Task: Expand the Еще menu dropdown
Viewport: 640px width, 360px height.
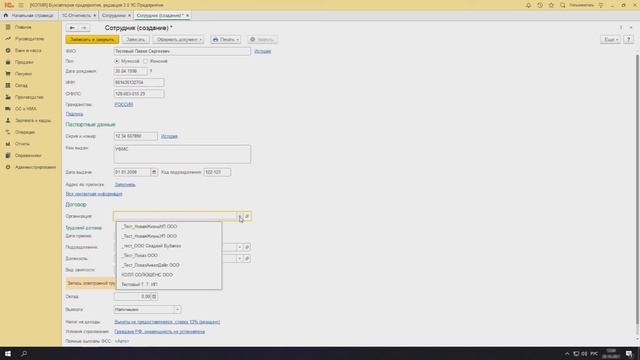Action: click(611, 40)
